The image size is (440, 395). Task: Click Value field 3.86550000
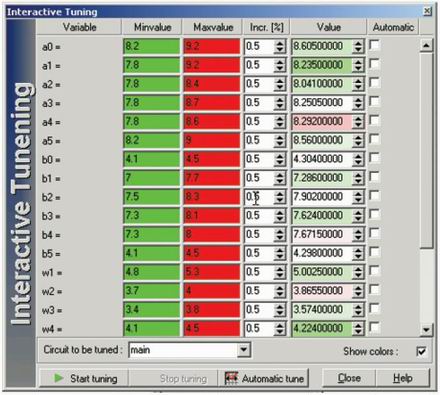pos(322,291)
